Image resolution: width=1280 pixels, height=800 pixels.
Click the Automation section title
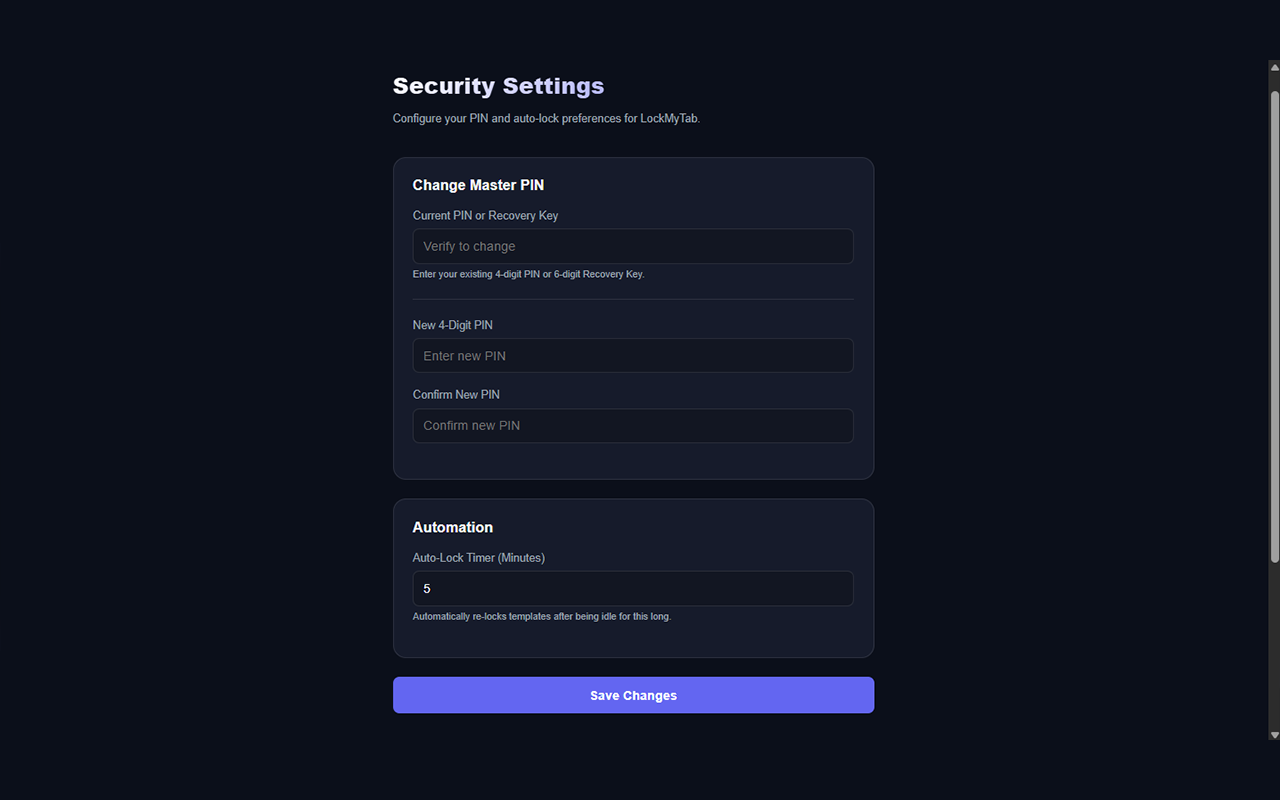tap(452, 527)
